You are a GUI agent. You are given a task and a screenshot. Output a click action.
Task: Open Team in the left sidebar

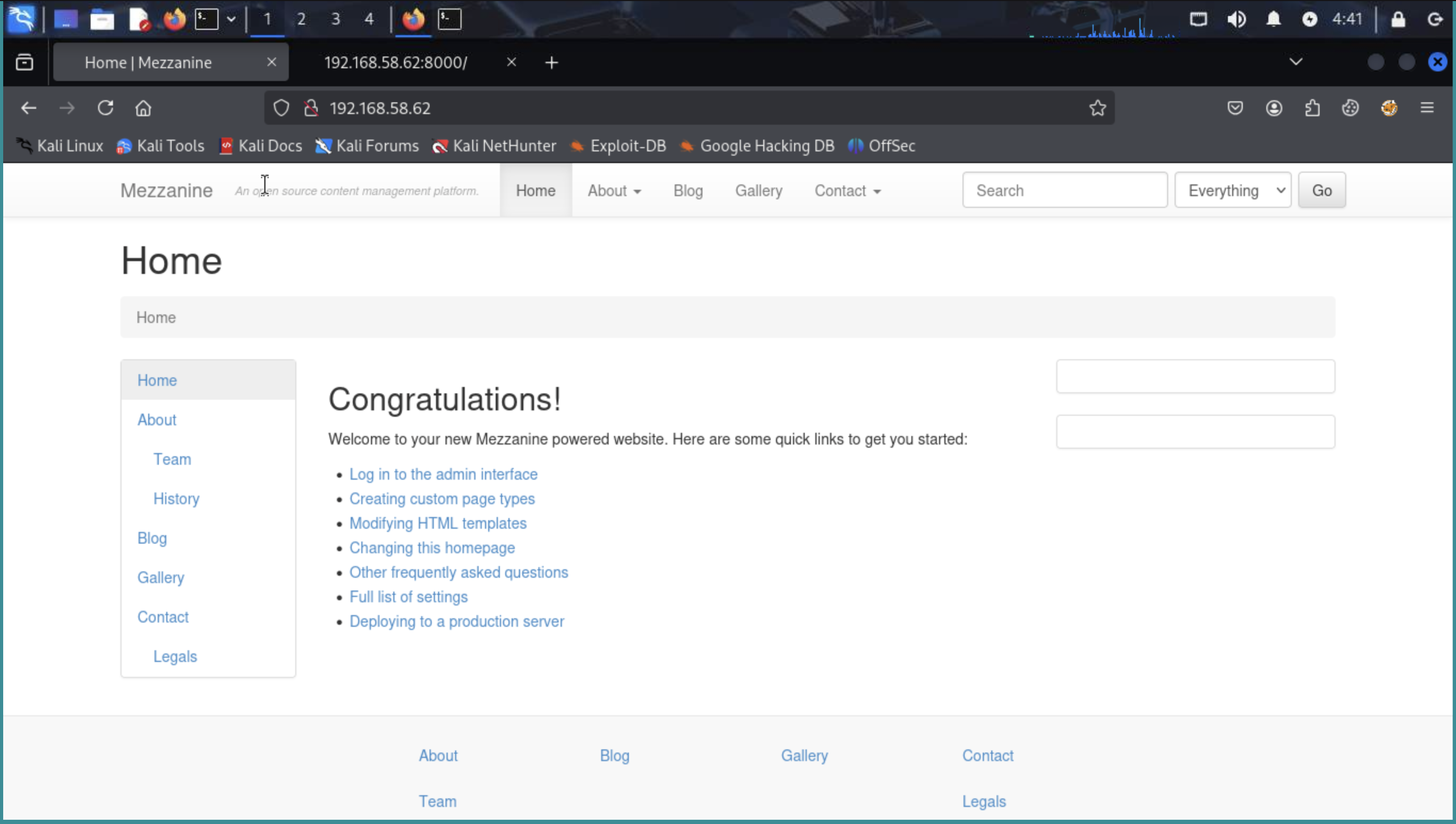coord(172,459)
